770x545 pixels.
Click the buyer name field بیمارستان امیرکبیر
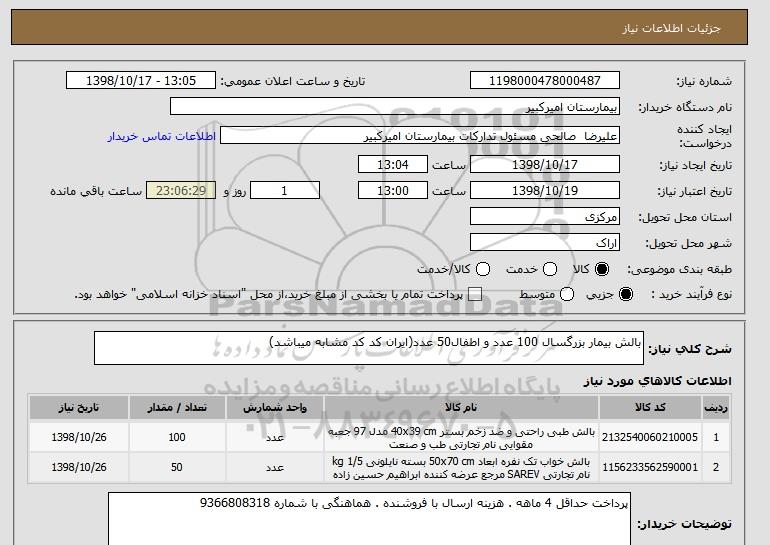pyautogui.click(x=395, y=107)
